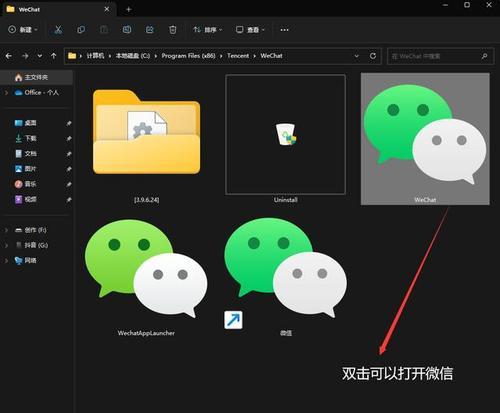Image resolution: width=500 pixels, height=413 pixels.
Task: Click the Rename icon in toolbar
Action: (127, 30)
